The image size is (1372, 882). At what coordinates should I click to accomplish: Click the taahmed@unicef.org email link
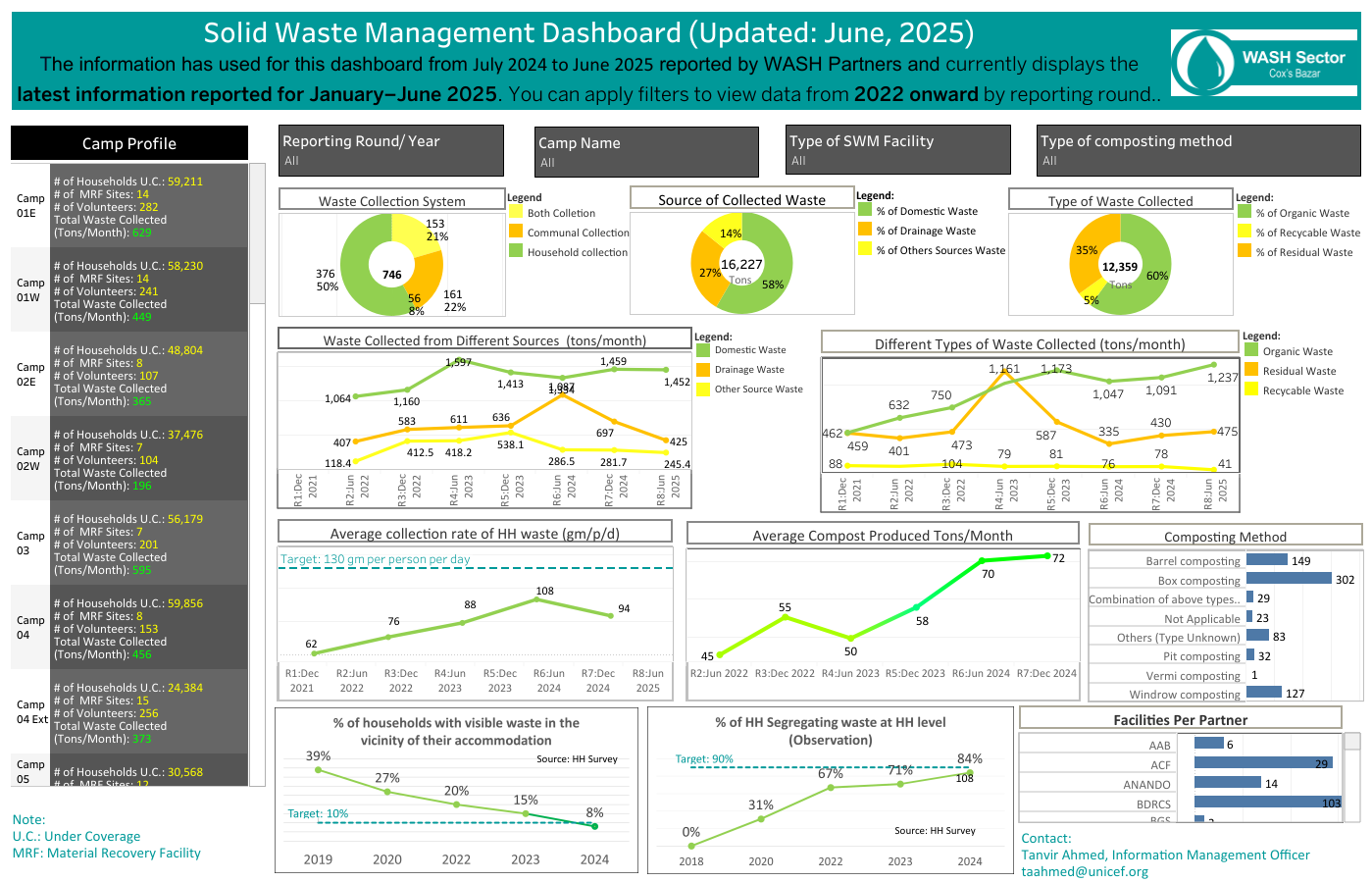pyautogui.click(x=1085, y=871)
